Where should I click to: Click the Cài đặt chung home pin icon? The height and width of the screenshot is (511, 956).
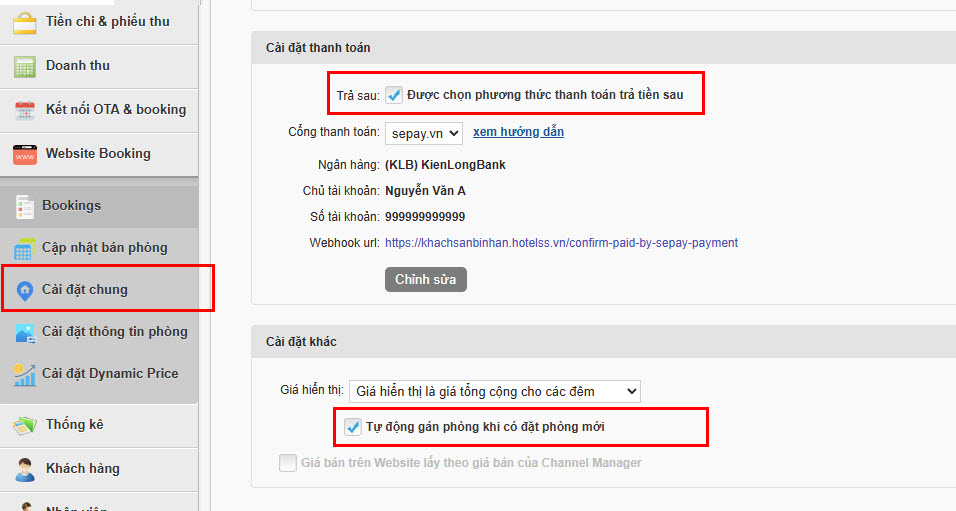pyautogui.click(x=24, y=291)
